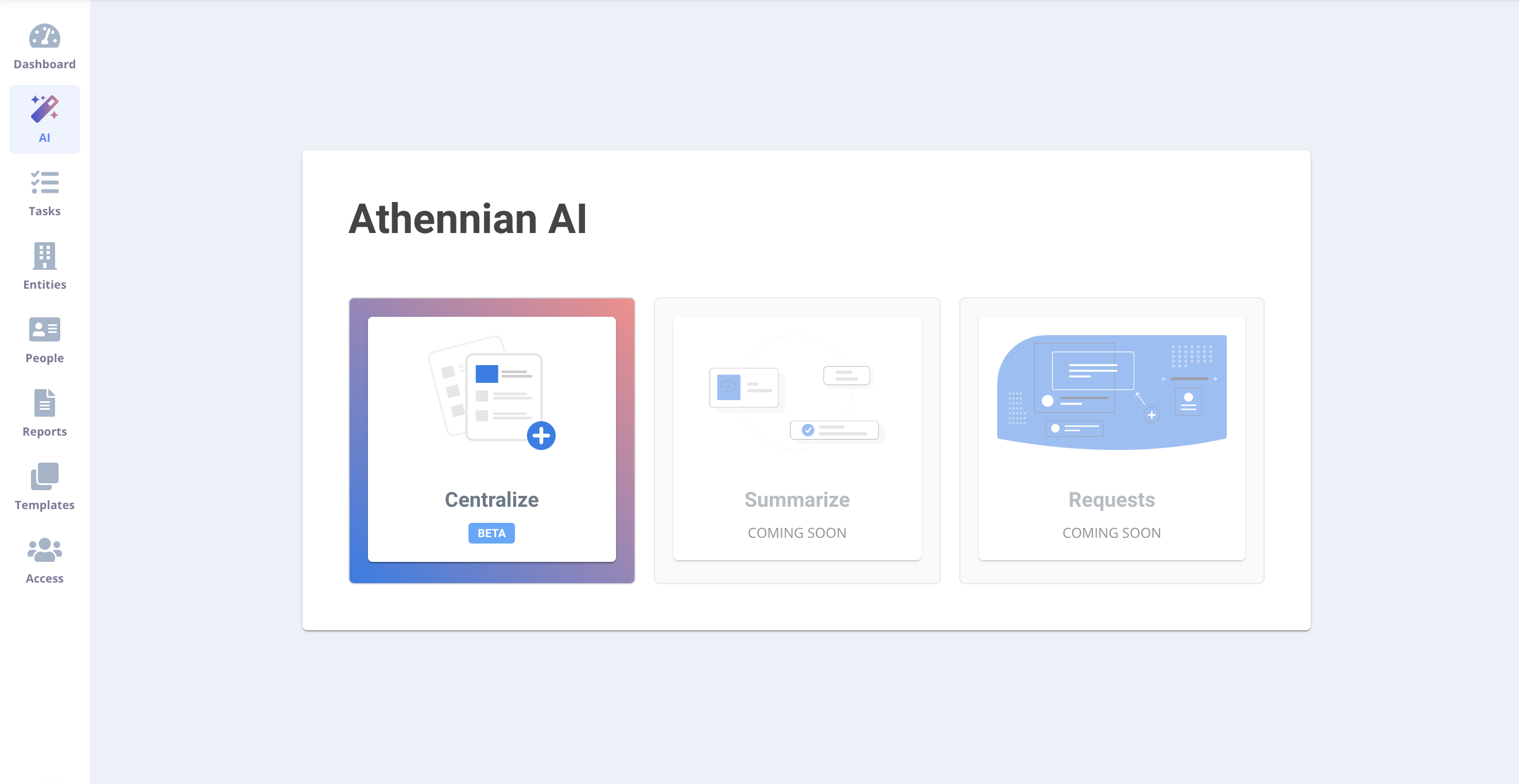The height and width of the screenshot is (784, 1519).
Task: Click the Centralize documents illustration
Action: 492,391
